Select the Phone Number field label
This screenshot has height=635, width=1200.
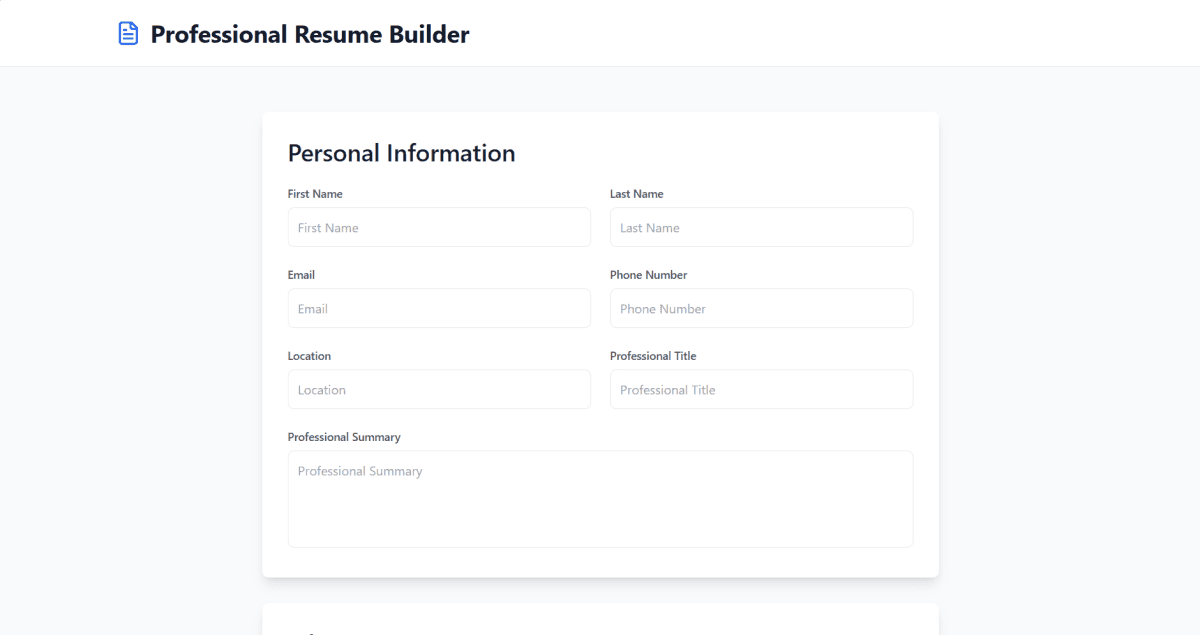[648, 274]
